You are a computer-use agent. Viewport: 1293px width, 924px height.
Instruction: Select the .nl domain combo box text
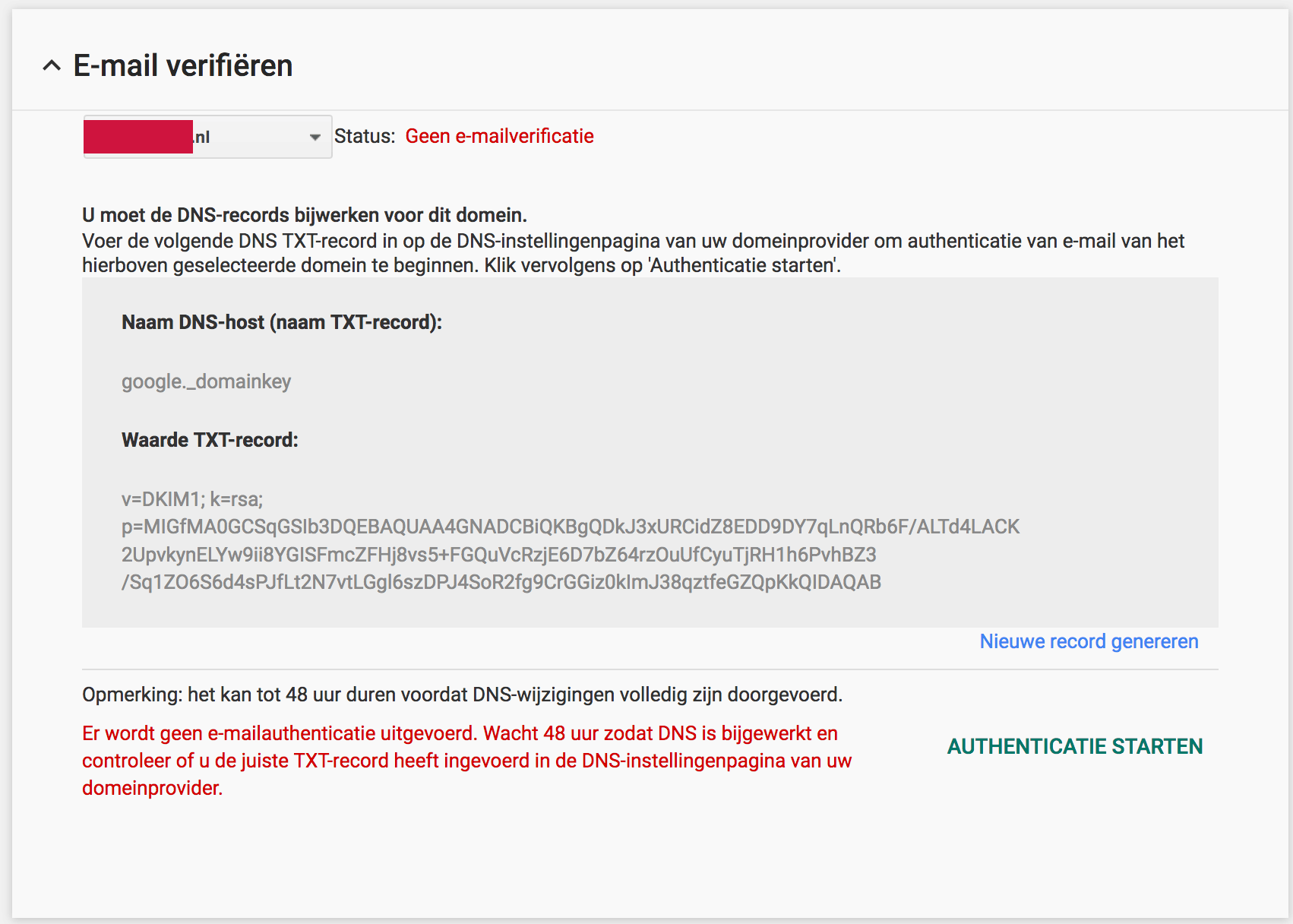[228, 138]
